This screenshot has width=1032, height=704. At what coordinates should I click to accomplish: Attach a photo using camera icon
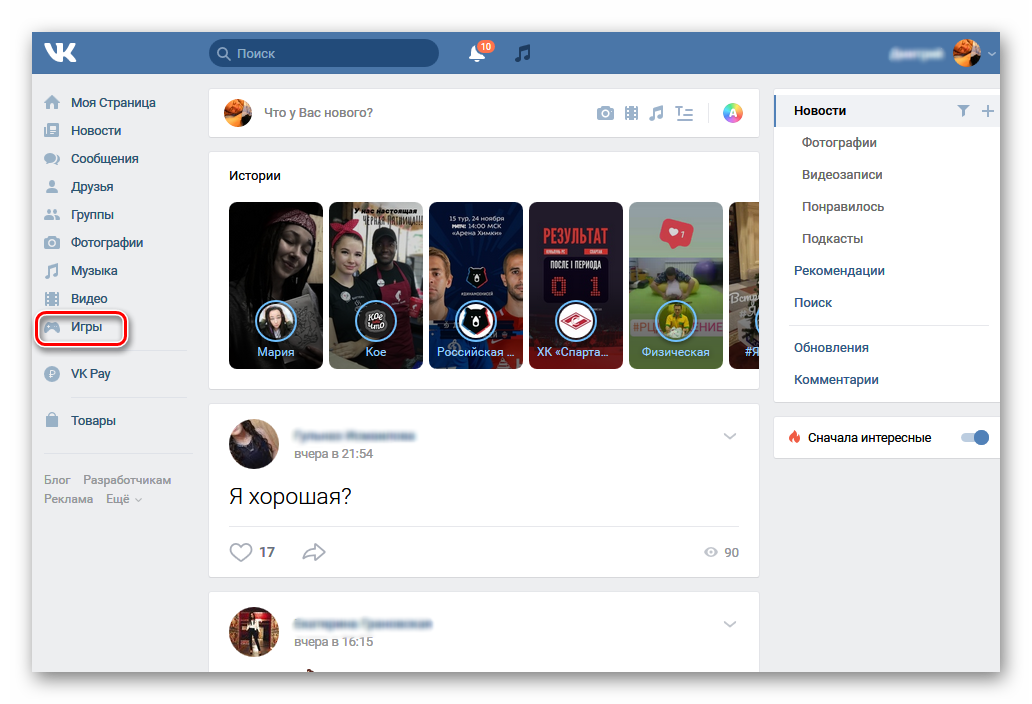pyautogui.click(x=605, y=113)
